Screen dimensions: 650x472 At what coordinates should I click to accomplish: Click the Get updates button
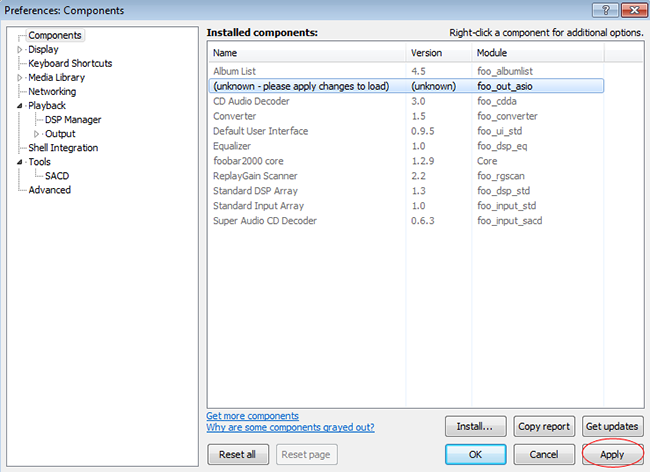pos(612,426)
